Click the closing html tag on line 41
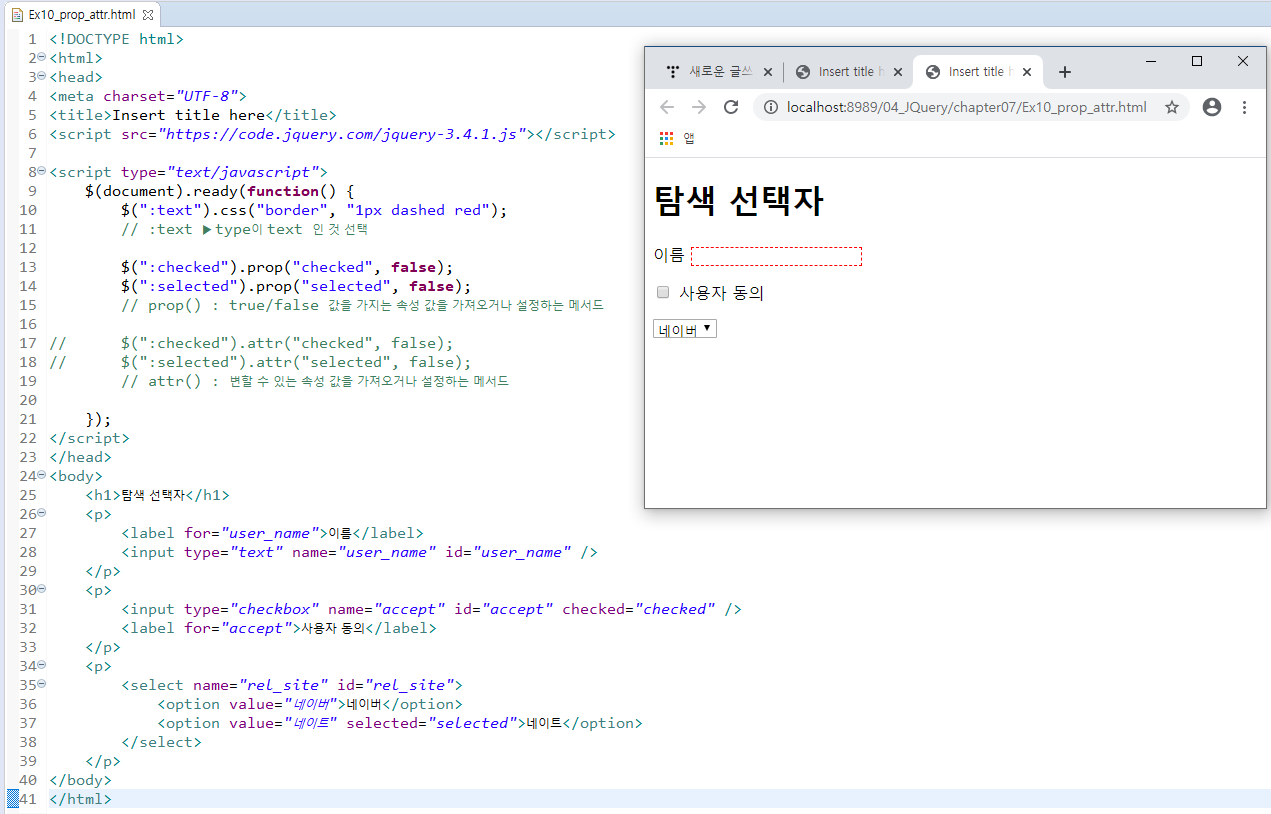Image resolution: width=1271 pixels, height=814 pixels. coord(81,799)
